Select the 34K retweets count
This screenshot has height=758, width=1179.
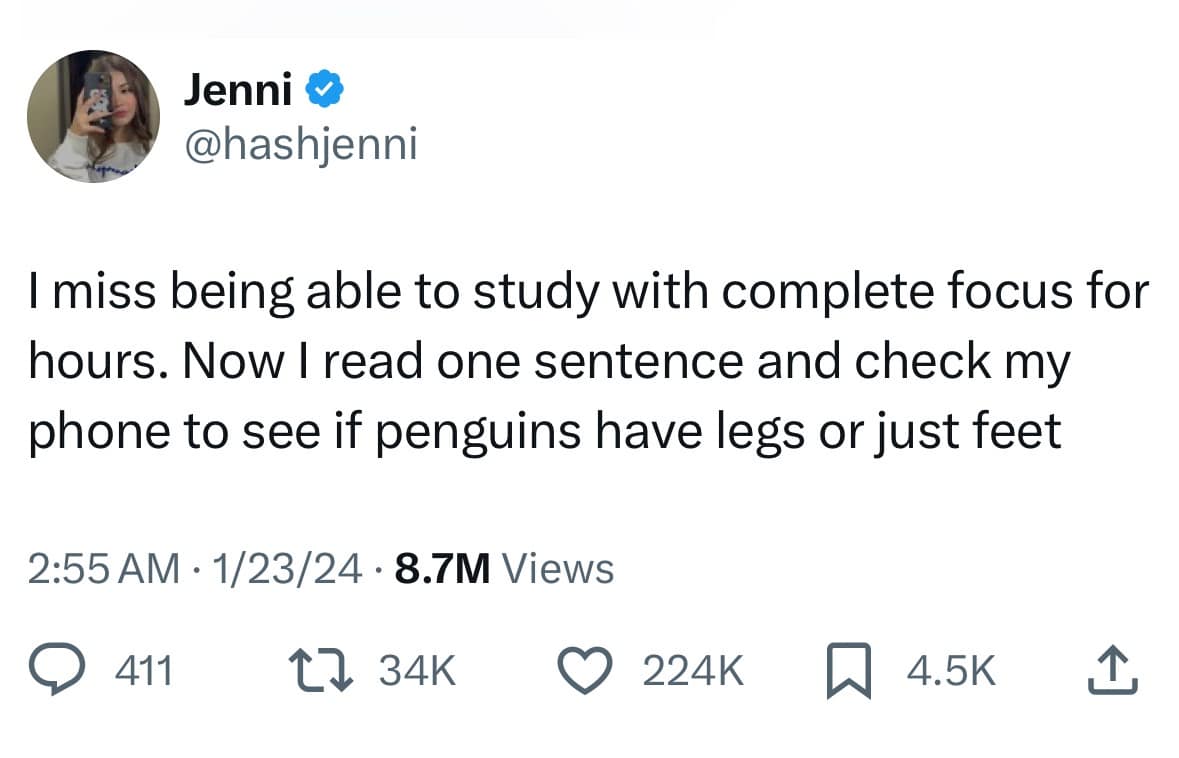[416, 670]
